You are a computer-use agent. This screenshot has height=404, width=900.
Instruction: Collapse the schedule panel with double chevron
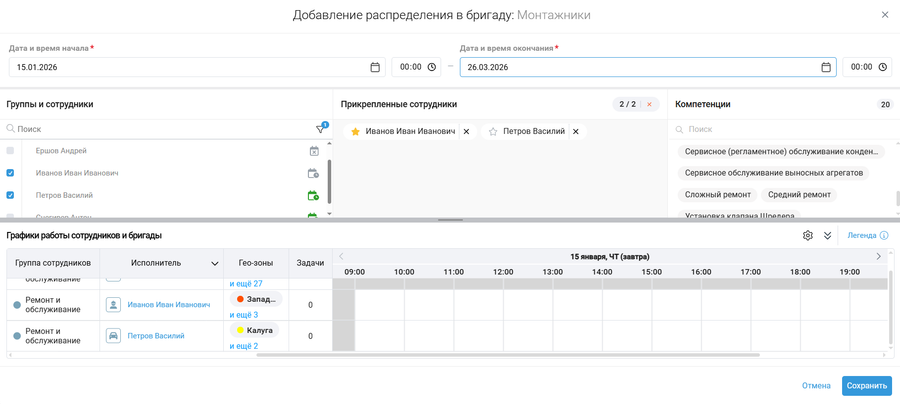point(828,236)
